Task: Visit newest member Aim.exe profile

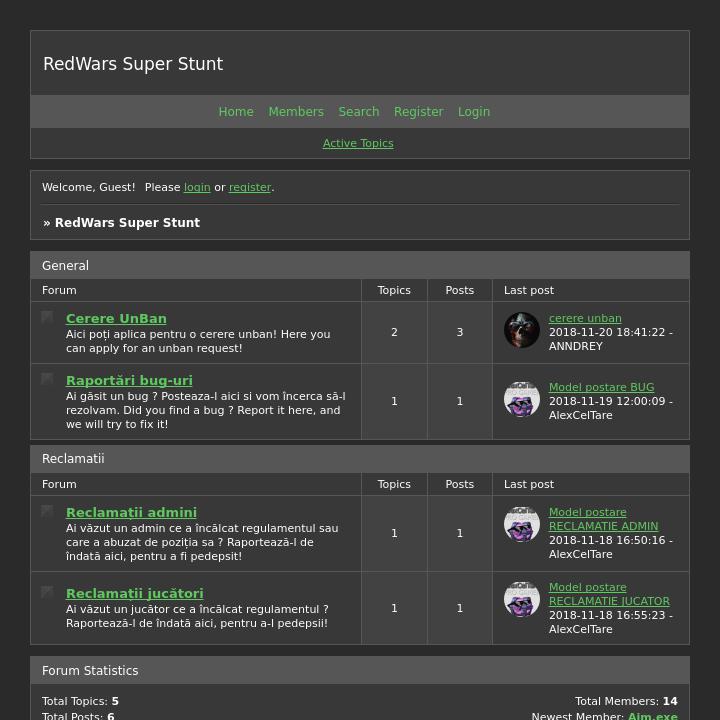Action: click(x=652, y=716)
